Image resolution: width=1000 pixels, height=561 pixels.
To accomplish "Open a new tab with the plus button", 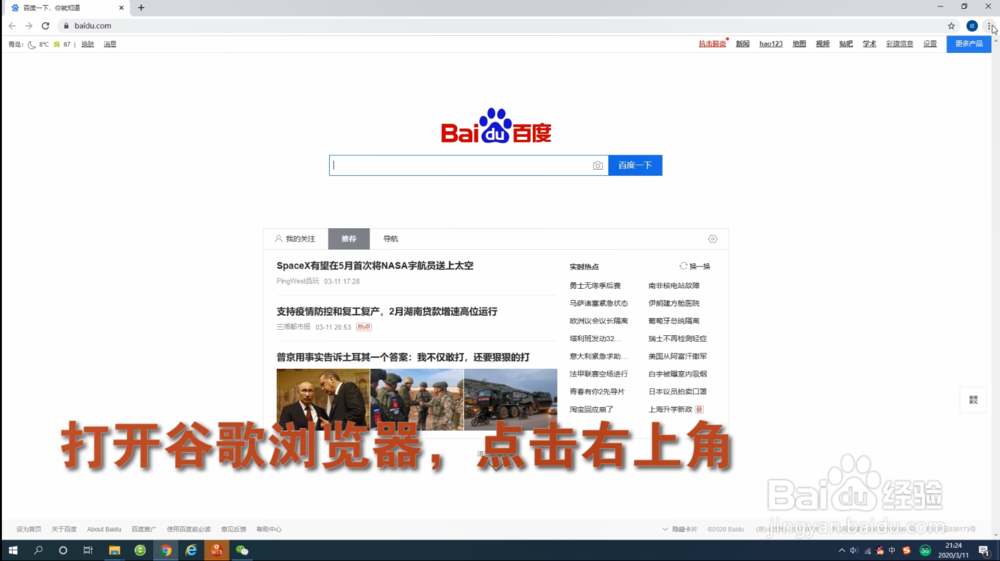I will 141,8.
